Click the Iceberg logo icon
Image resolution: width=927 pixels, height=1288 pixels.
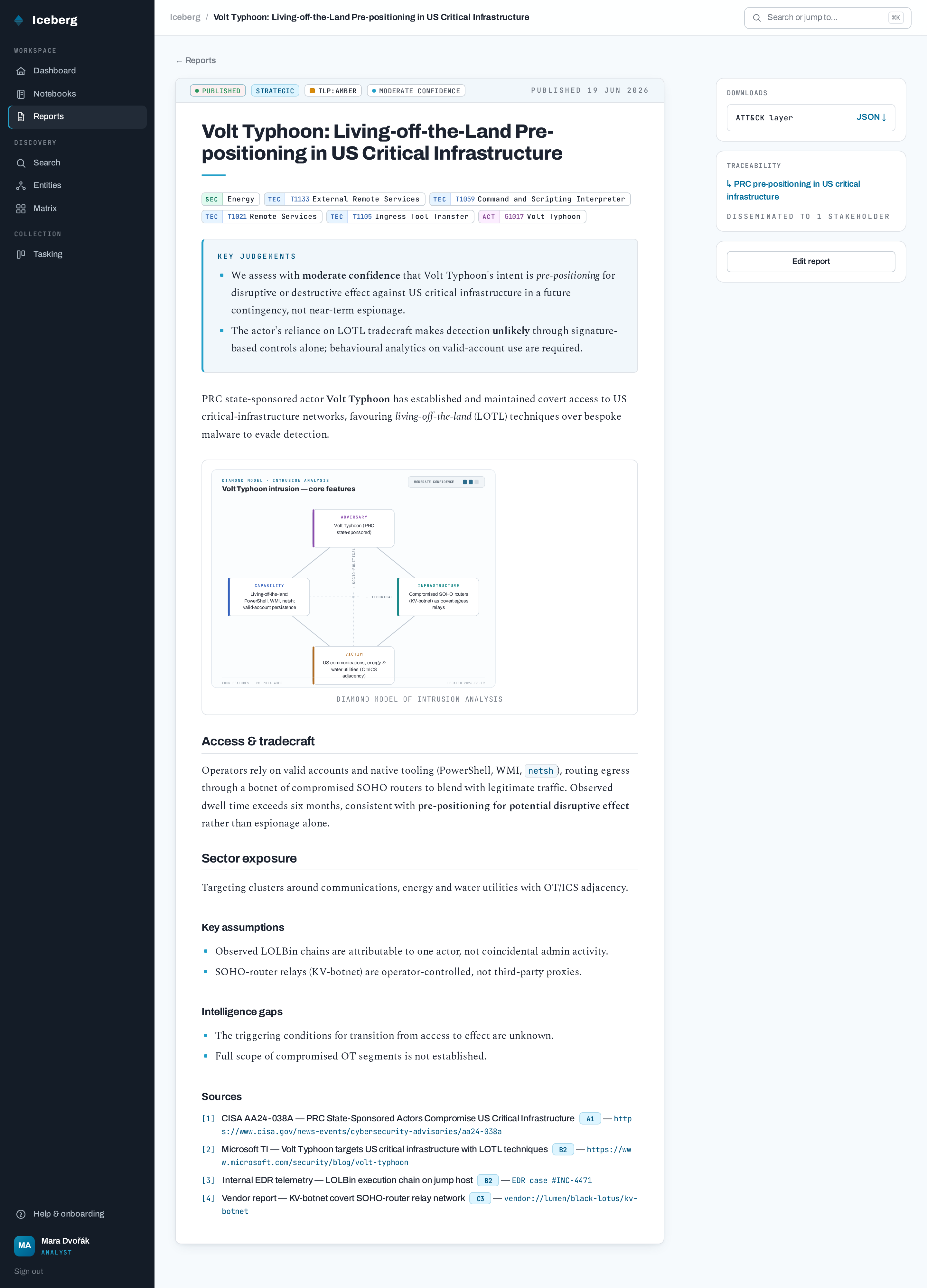click(x=19, y=21)
